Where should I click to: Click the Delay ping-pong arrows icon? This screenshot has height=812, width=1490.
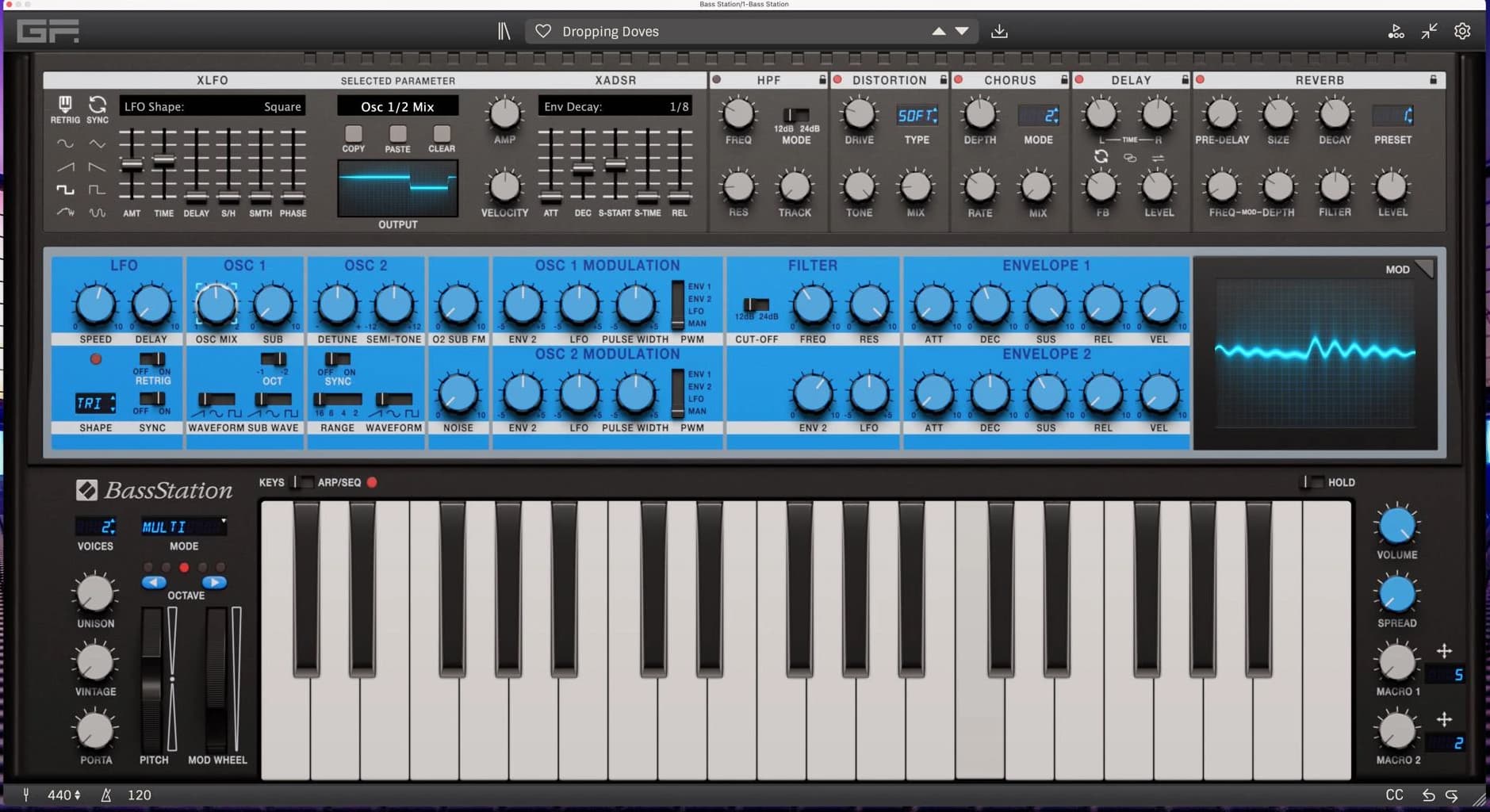[x=1158, y=158]
